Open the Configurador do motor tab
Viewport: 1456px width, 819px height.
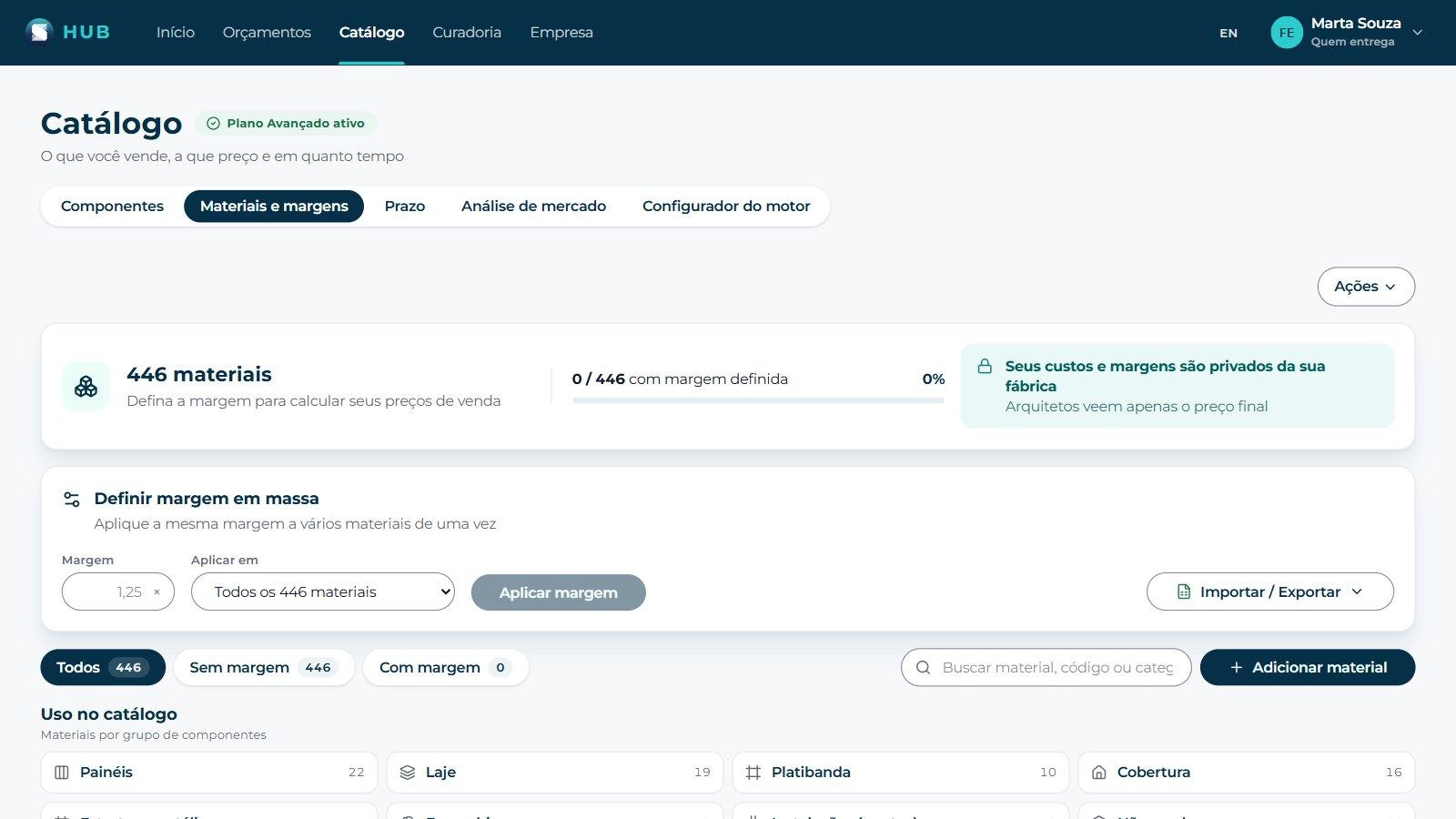click(x=726, y=206)
